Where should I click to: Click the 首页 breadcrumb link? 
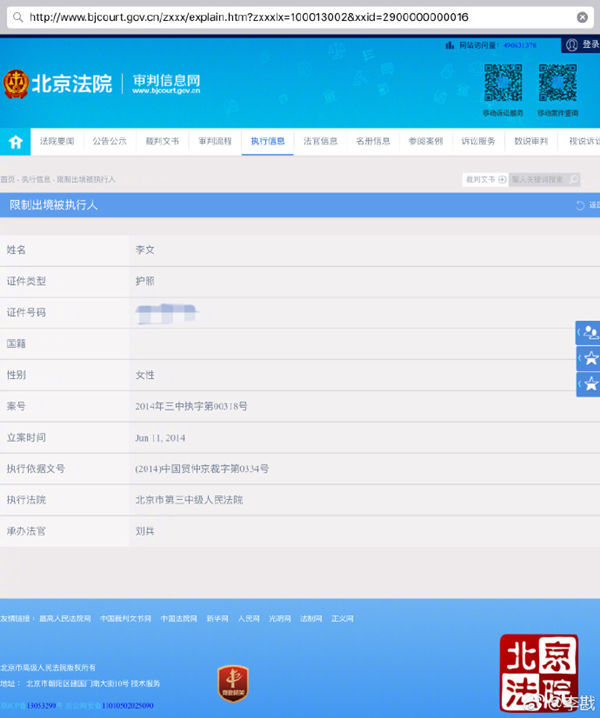click(7, 180)
